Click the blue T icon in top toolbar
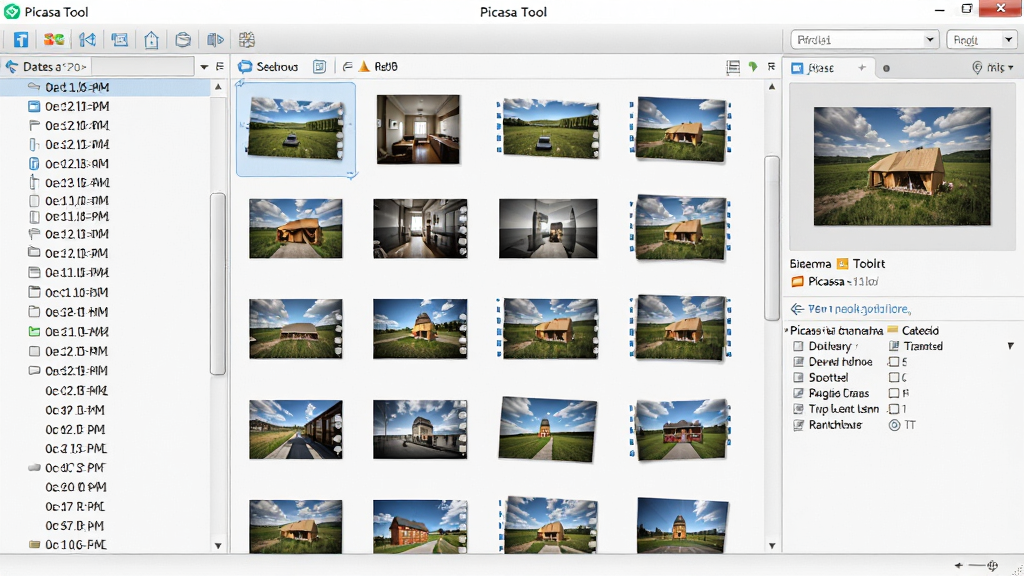Image resolution: width=1024 pixels, height=576 pixels. tap(21, 40)
